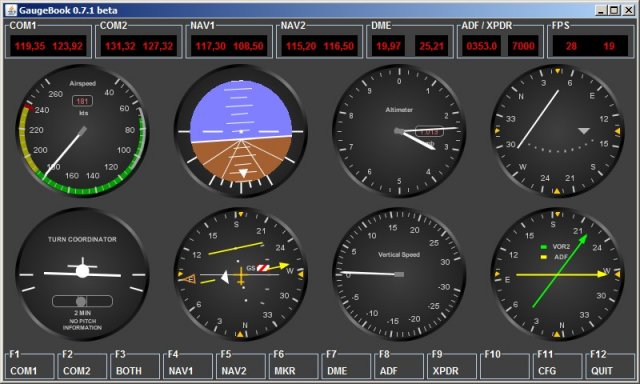Click COM2 active frequency 131,32

[120, 46]
